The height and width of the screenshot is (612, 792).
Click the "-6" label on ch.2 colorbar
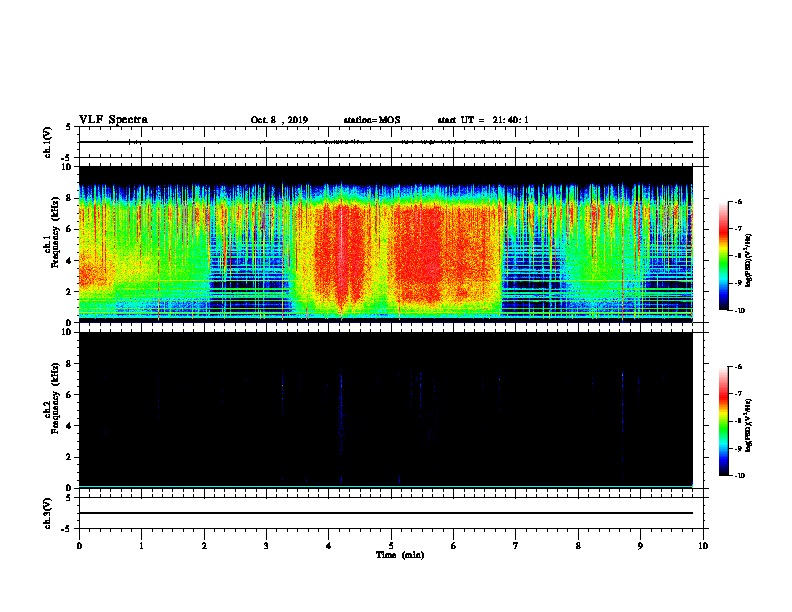click(x=738, y=367)
